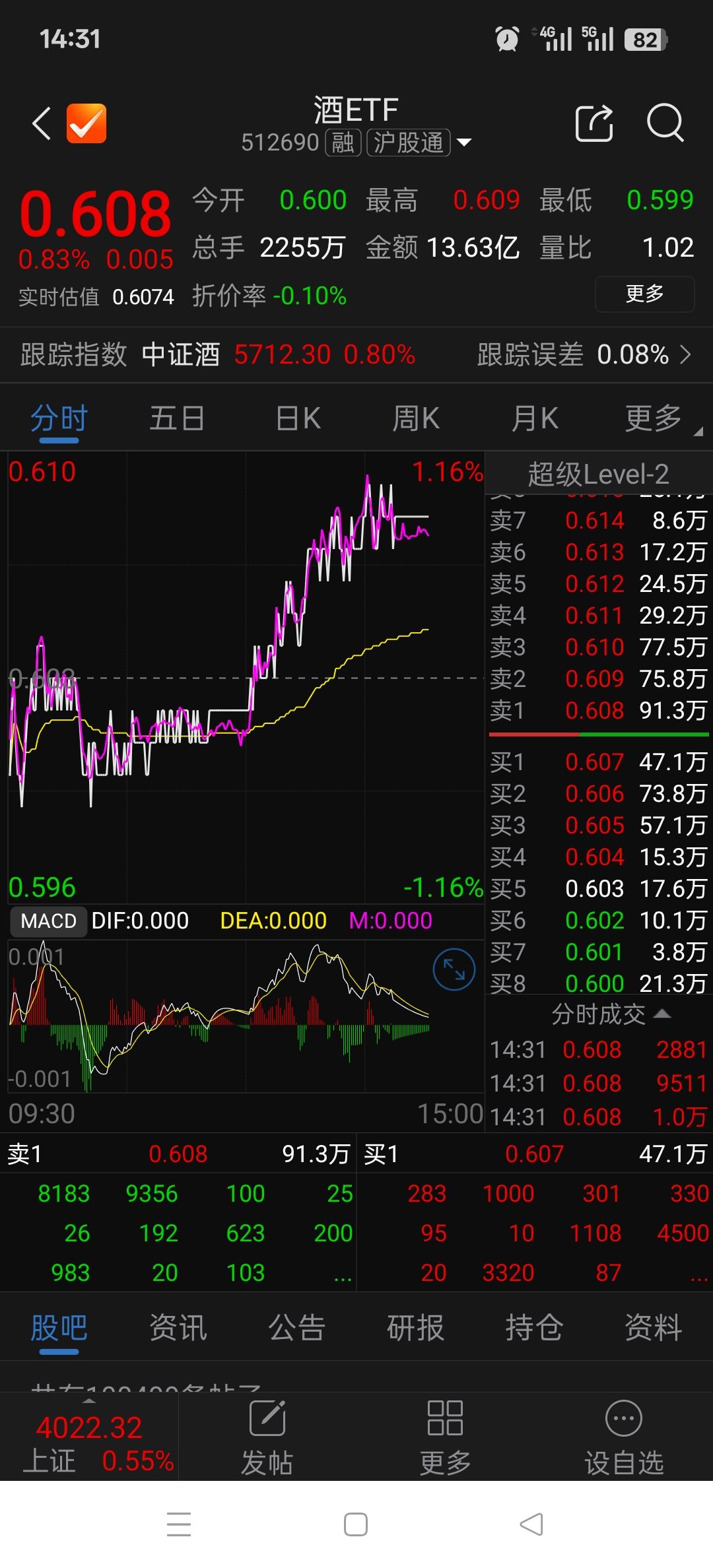Expand the dropdown arrow beside 沪股通
This screenshot has height=1568, width=713.
pos(464,143)
